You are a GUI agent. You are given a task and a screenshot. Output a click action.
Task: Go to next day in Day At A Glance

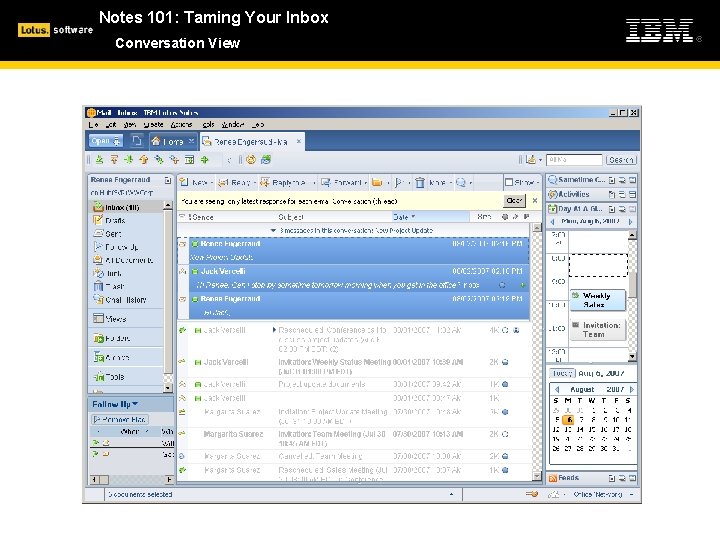[x=630, y=221]
